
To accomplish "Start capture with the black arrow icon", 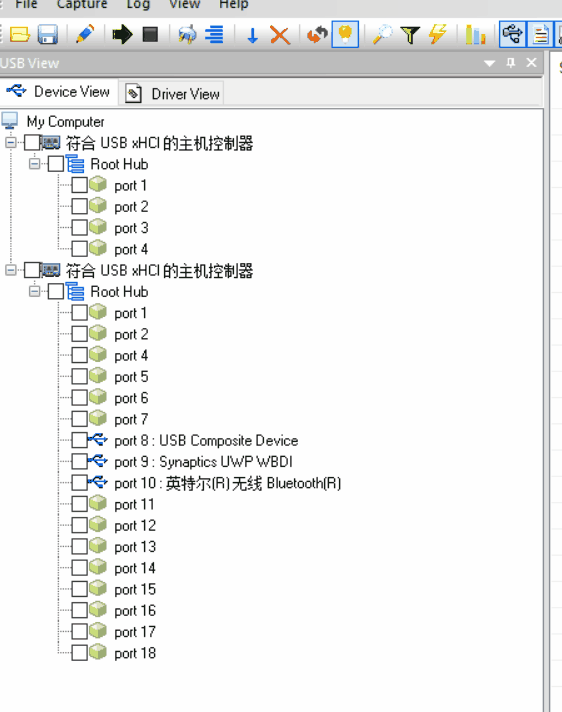I will (x=123, y=35).
